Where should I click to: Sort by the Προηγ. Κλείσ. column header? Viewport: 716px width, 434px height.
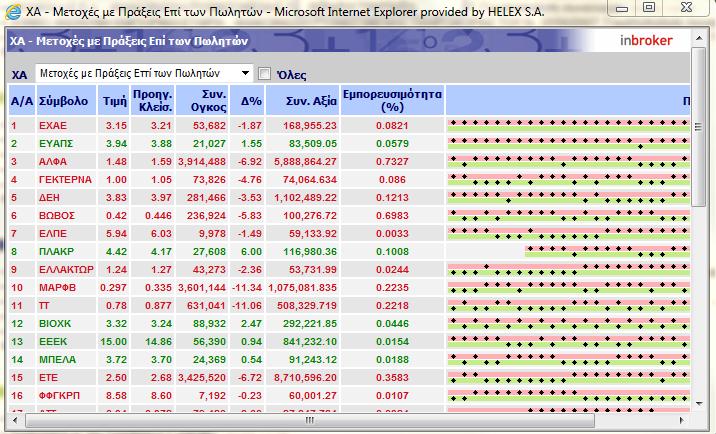[153, 101]
